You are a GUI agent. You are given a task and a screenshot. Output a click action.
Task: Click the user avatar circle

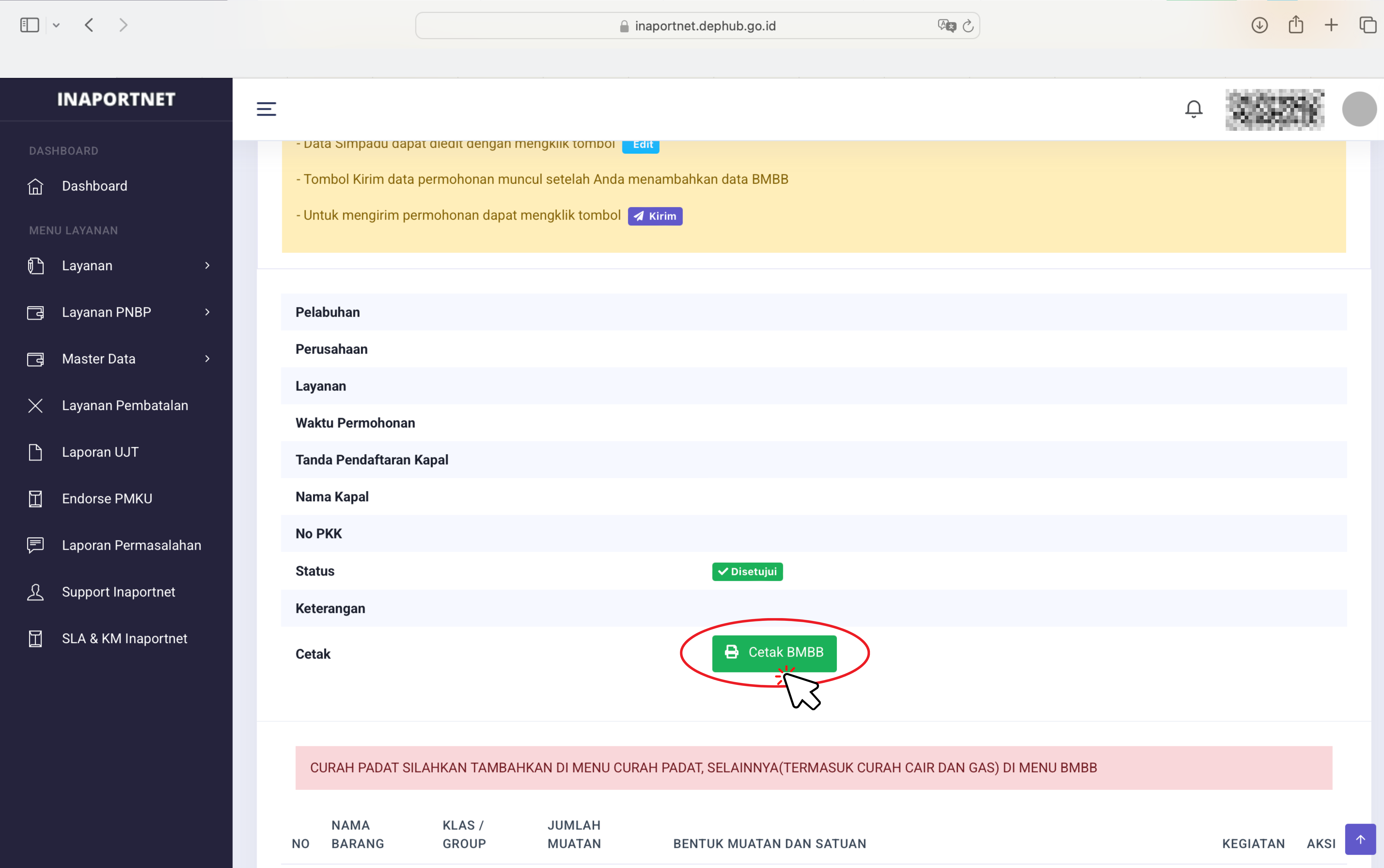[1358, 109]
